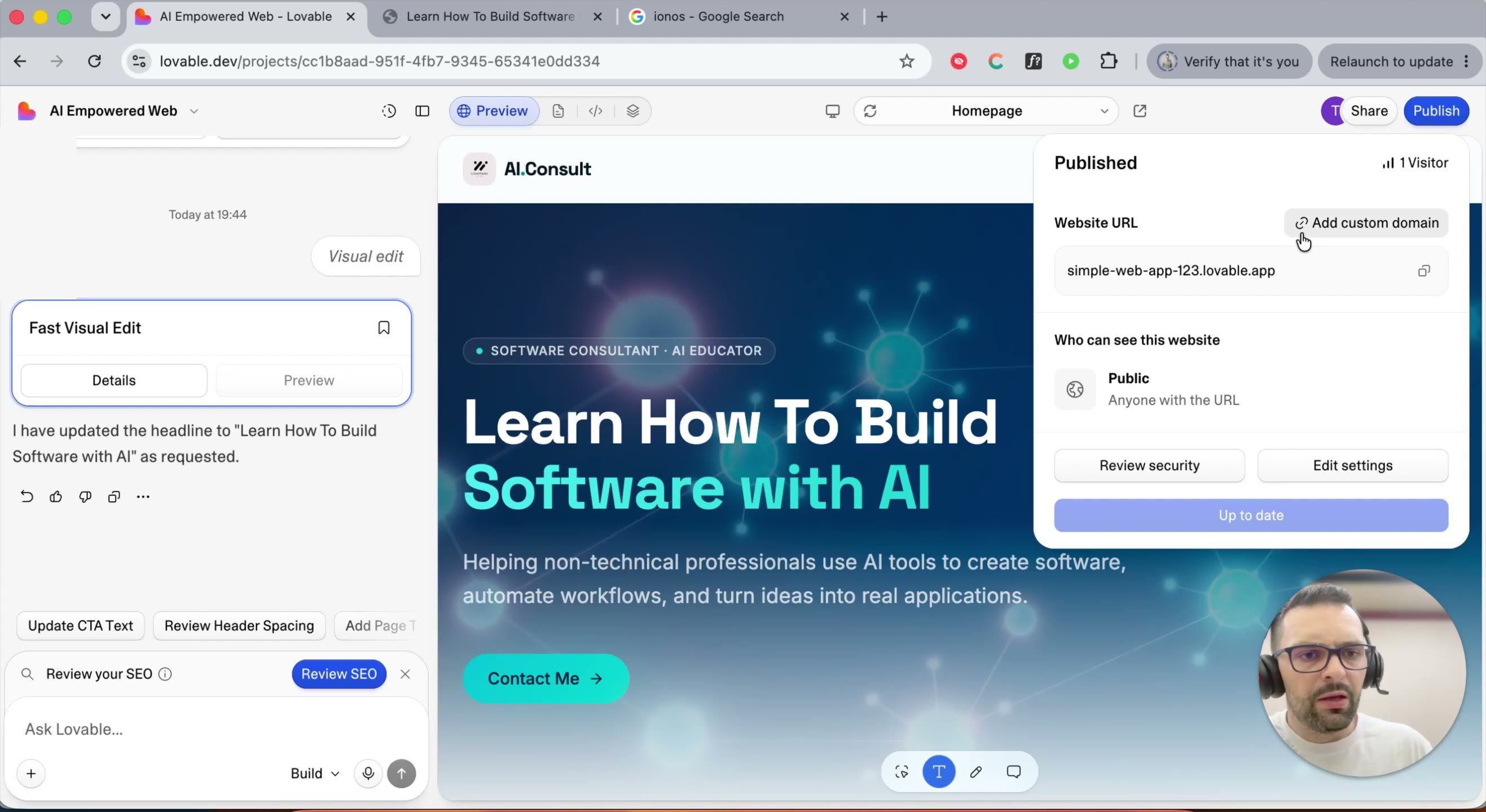Click the Publish button
The width and height of the screenshot is (1486, 812).
click(x=1436, y=111)
